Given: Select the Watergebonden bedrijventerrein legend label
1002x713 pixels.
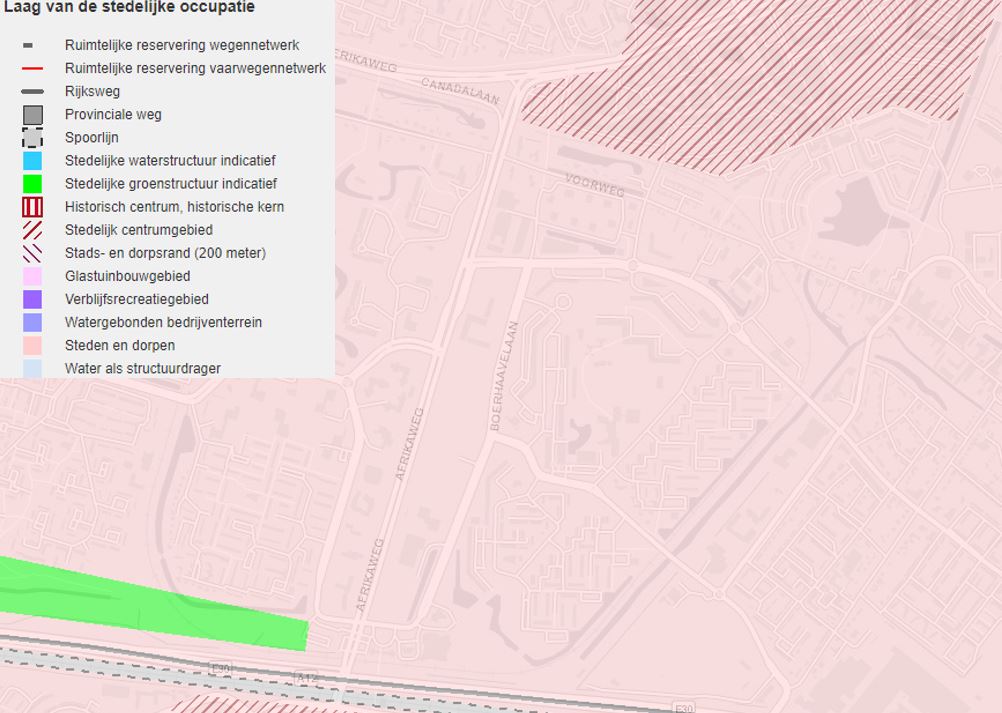Looking at the screenshot, I should pyautogui.click(x=163, y=322).
